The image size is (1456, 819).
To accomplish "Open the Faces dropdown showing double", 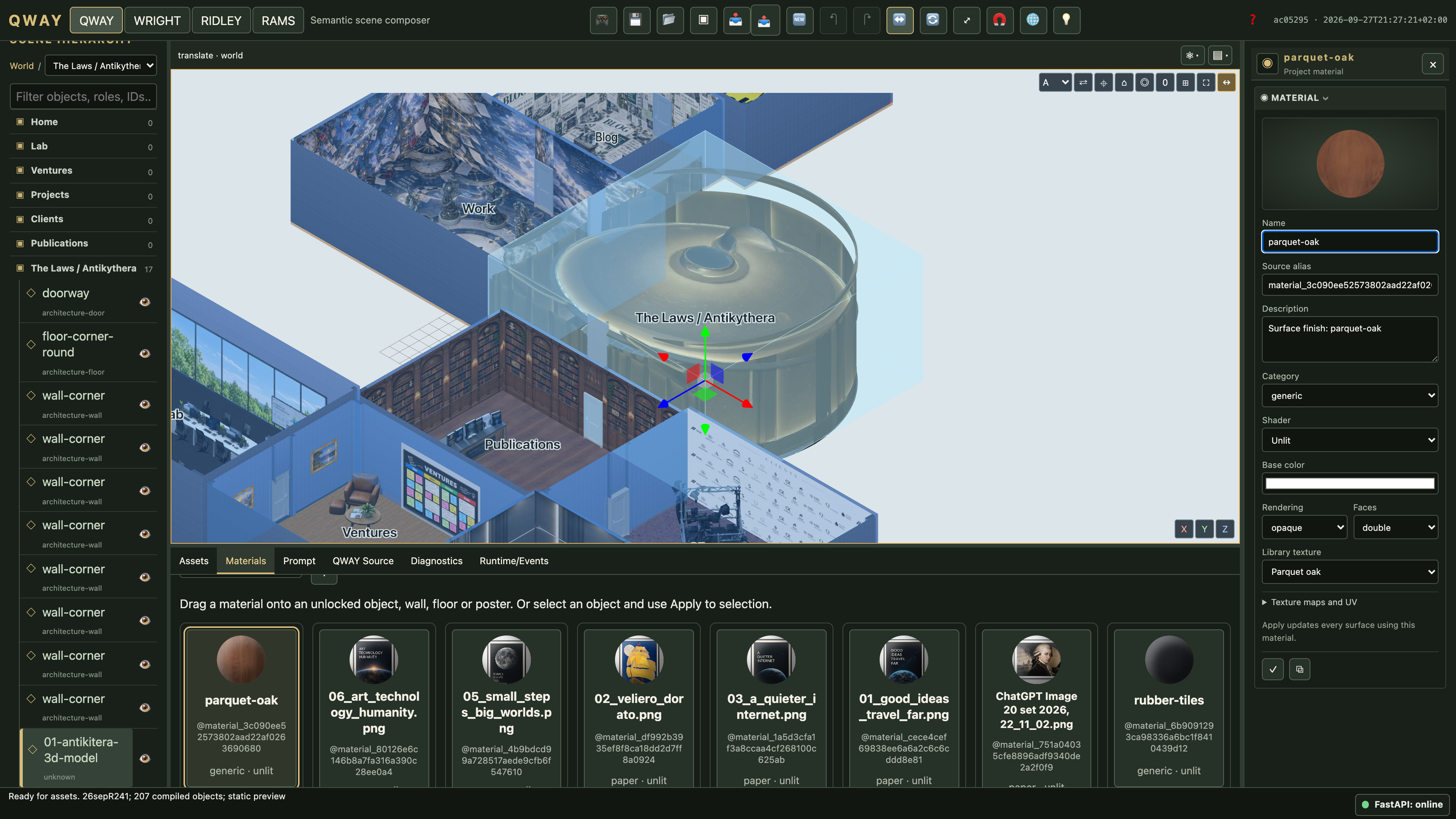I will (x=1395, y=527).
